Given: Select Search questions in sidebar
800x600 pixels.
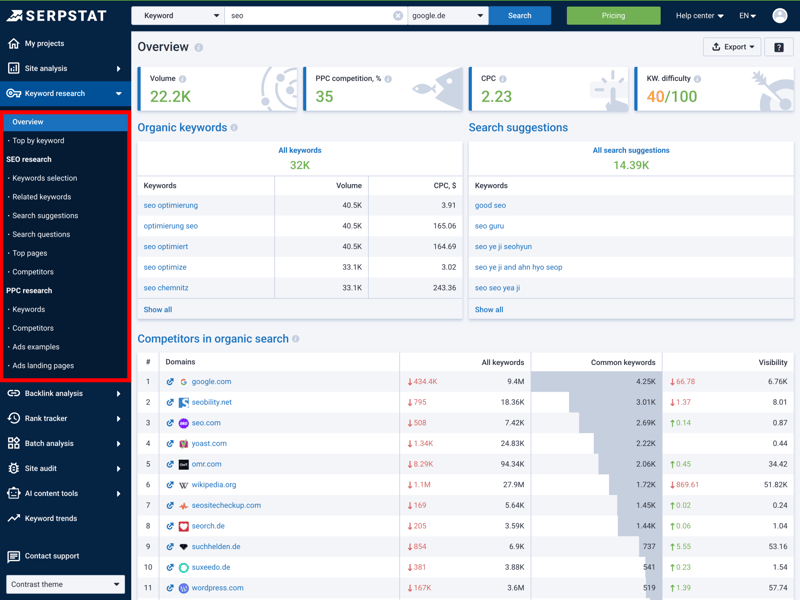Looking at the screenshot, I should [x=41, y=234].
